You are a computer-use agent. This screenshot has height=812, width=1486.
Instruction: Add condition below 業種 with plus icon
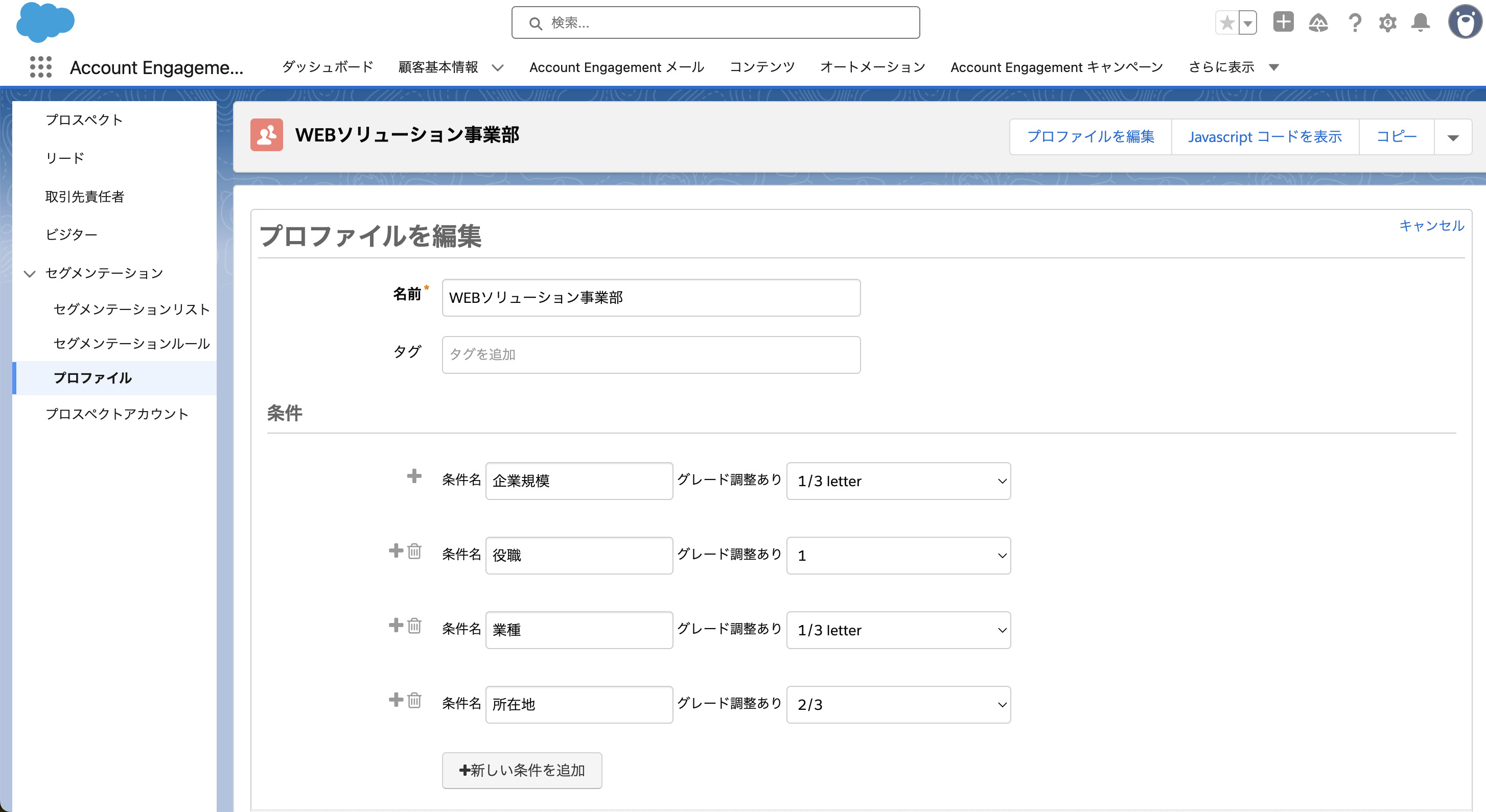[x=396, y=625]
